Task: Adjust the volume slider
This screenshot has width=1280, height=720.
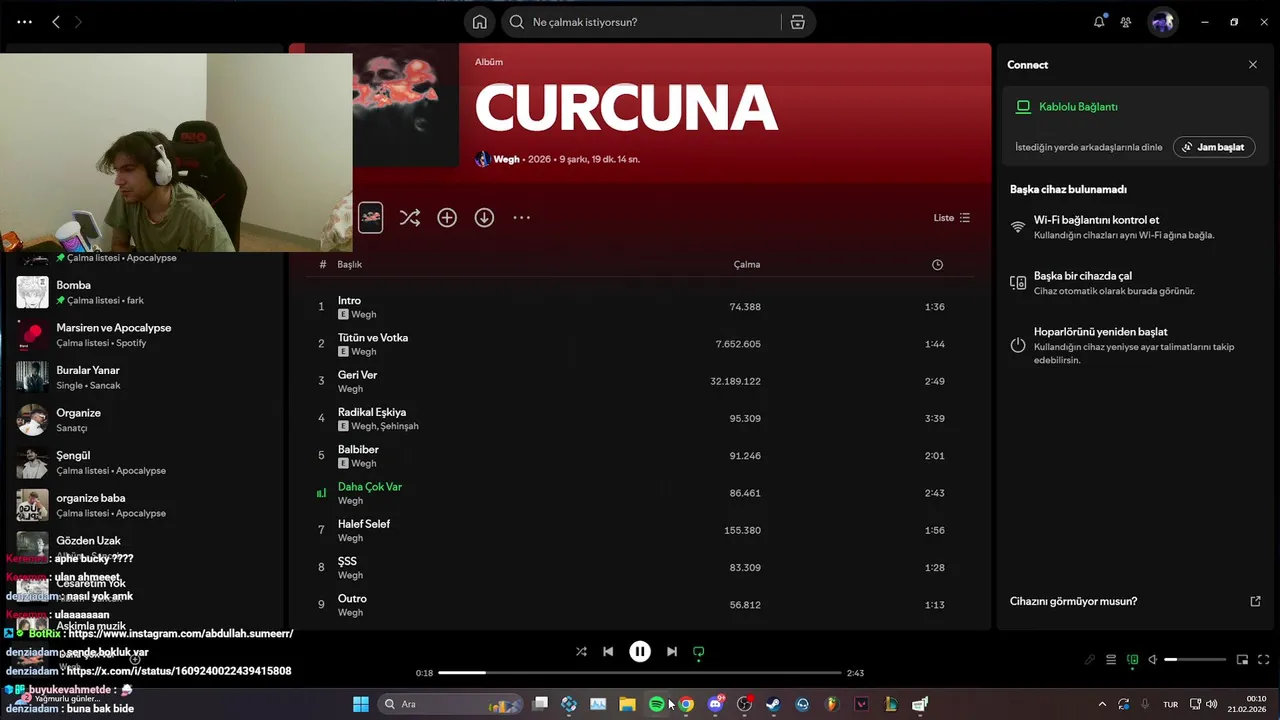Action: coord(1195,660)
